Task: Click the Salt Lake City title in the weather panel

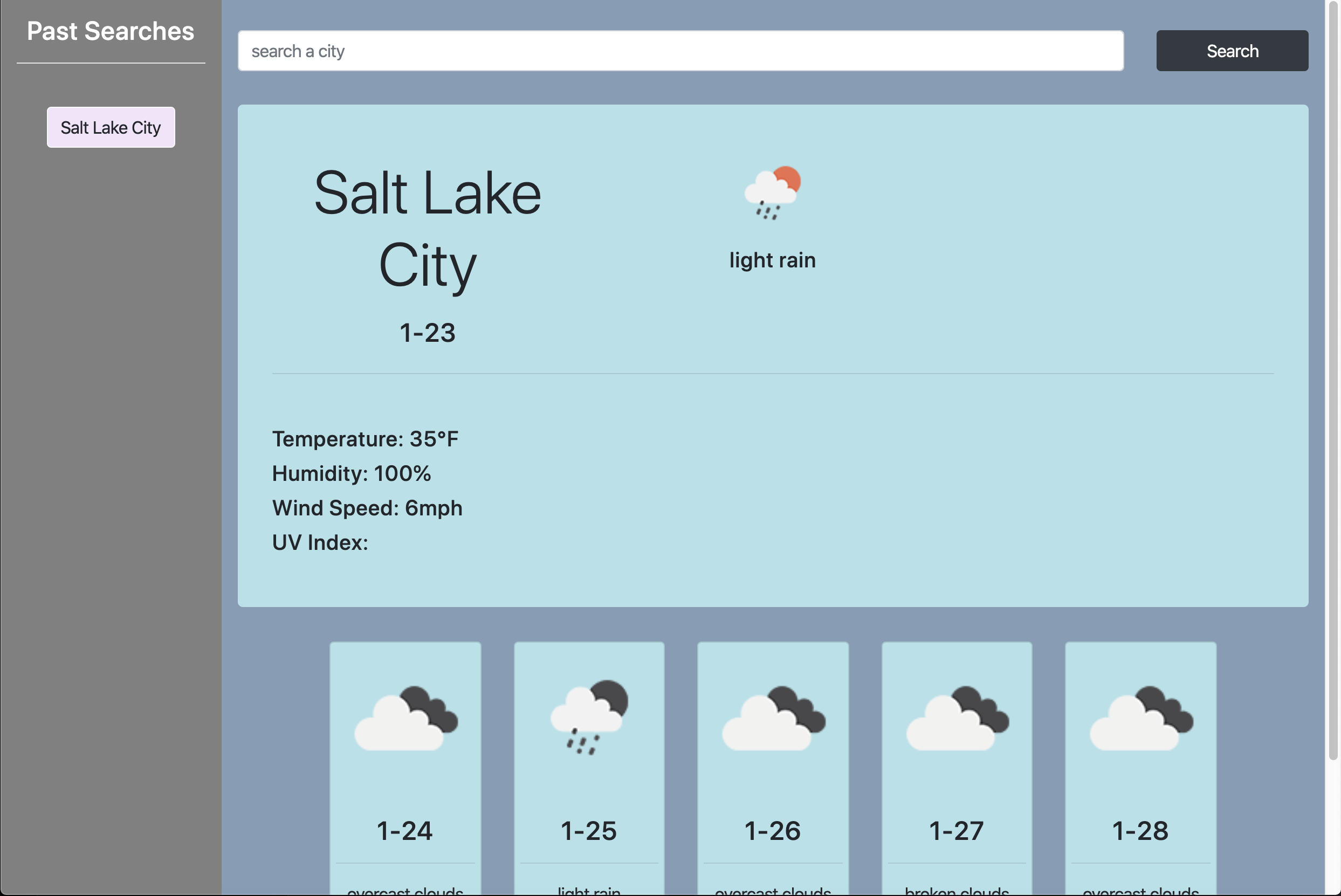Action: pyautogui.click(x=428, y=229)
